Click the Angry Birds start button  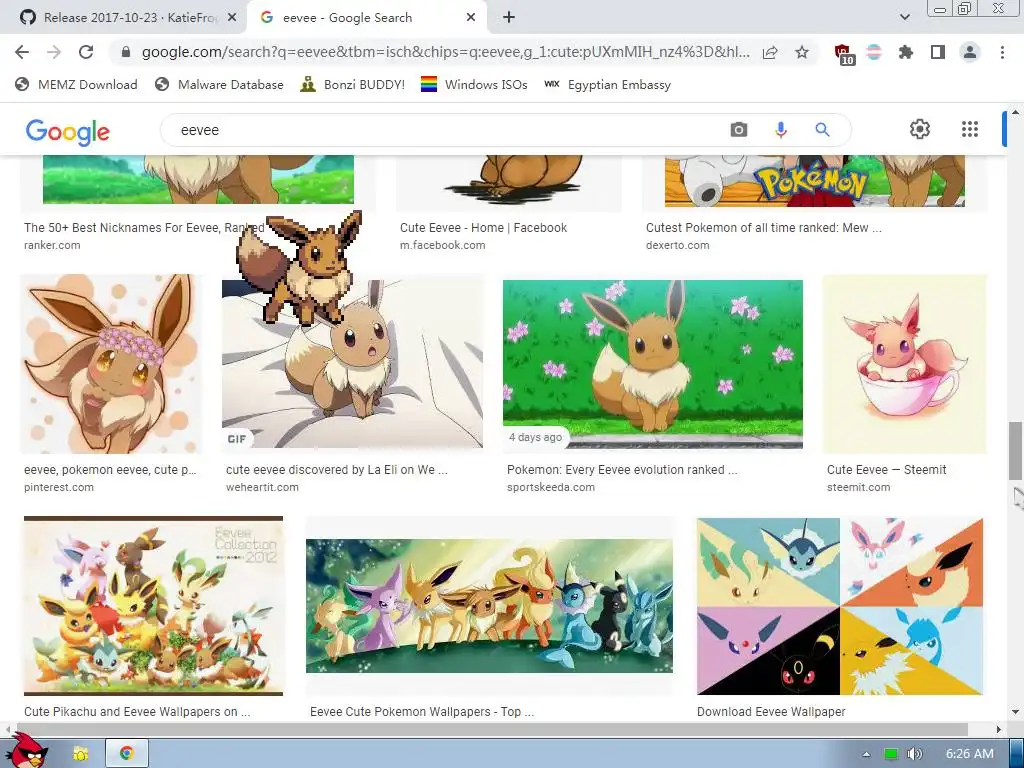pyautogui.click(x=26, y=751)
